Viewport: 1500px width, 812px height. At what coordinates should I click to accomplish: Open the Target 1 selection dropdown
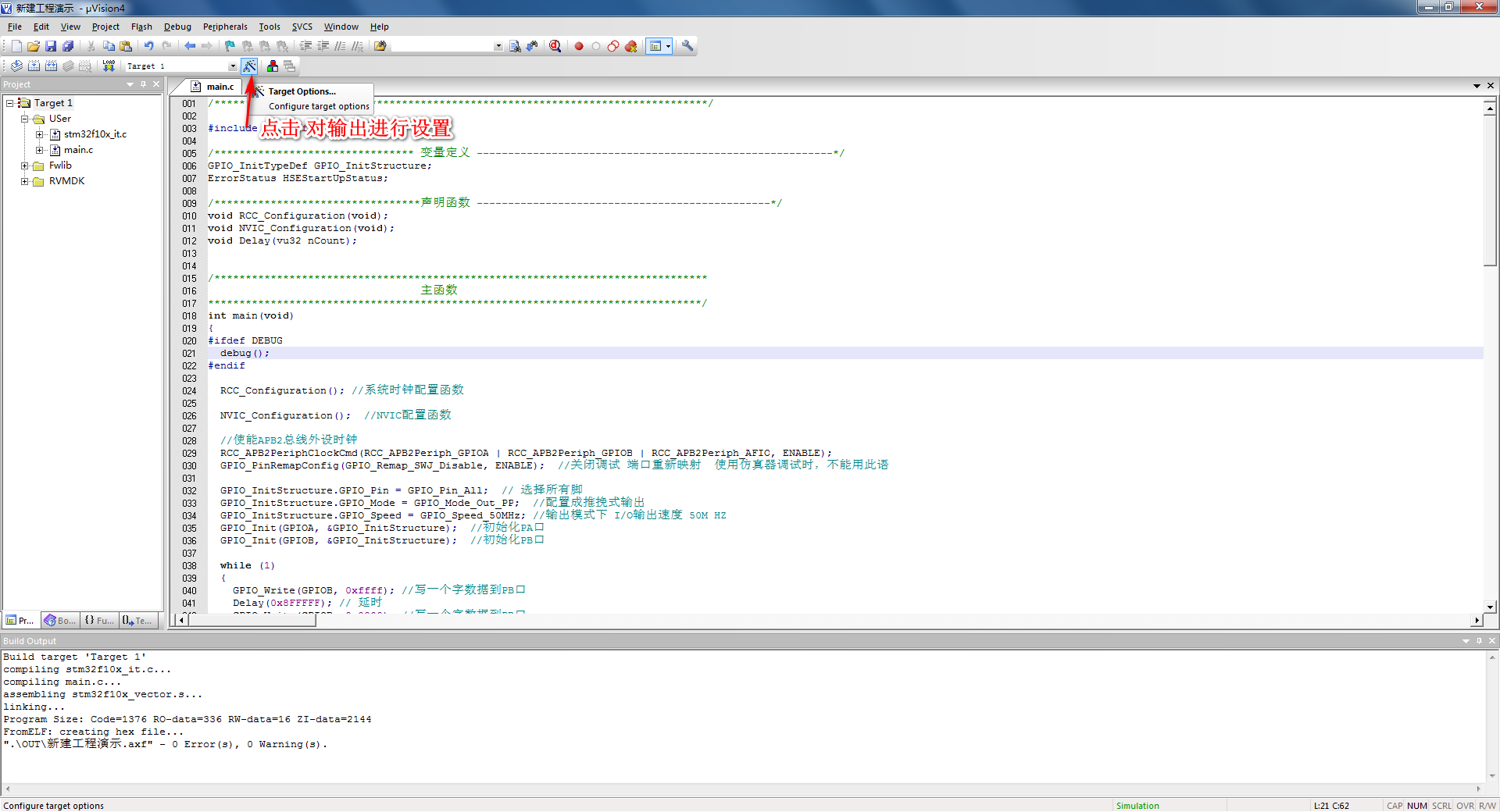pos(232,66)
